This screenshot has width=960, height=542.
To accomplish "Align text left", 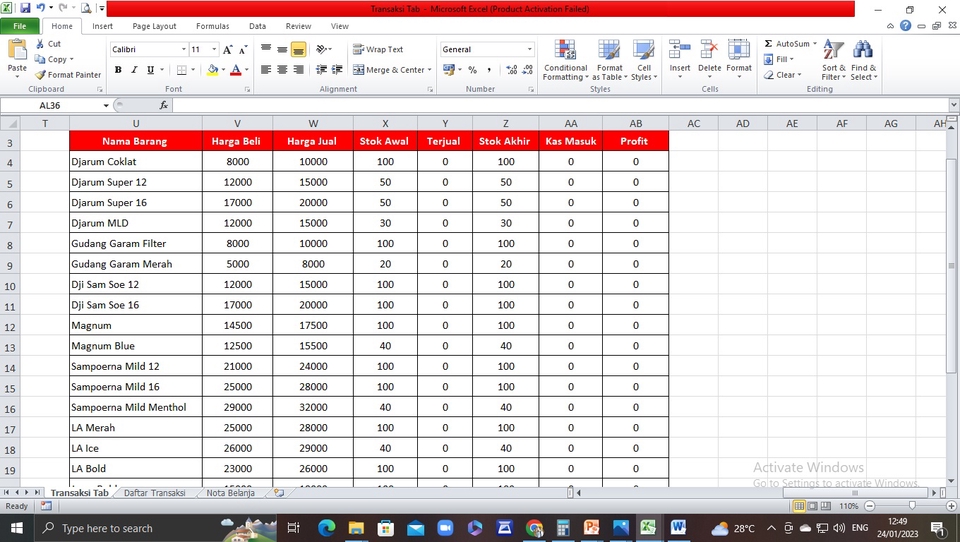I will 266,70.
